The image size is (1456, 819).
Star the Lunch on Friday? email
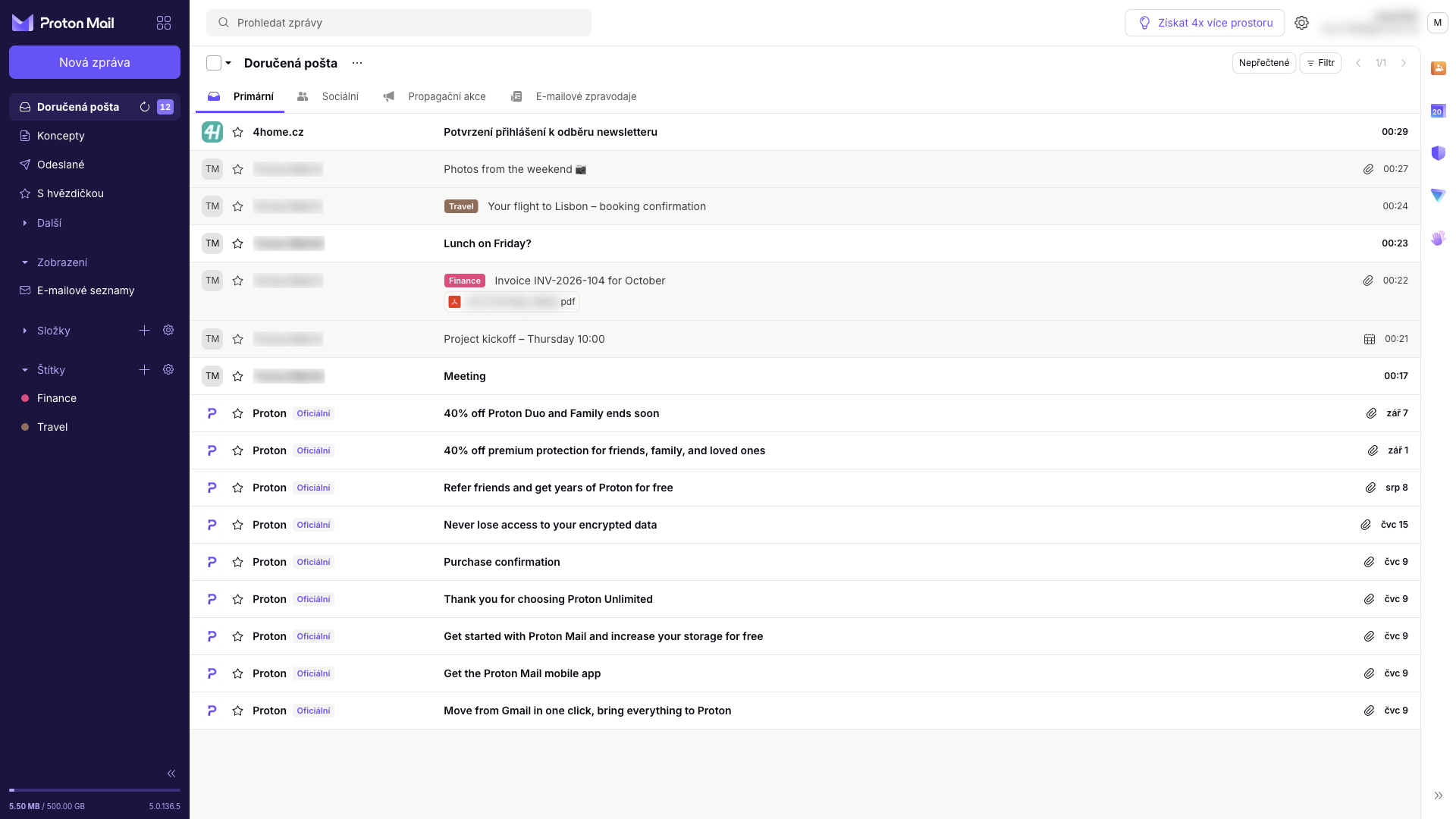click(x=237, y=243)
